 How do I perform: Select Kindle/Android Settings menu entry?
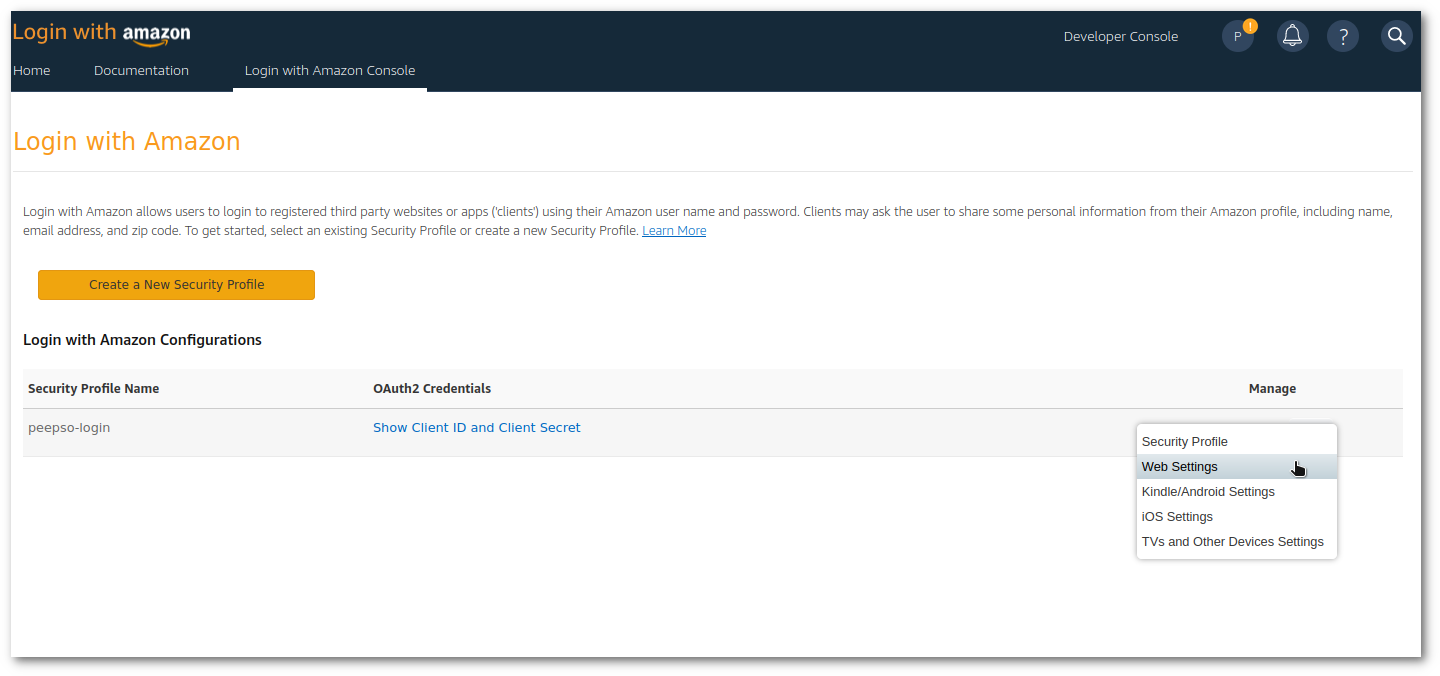click(1237, 492)
